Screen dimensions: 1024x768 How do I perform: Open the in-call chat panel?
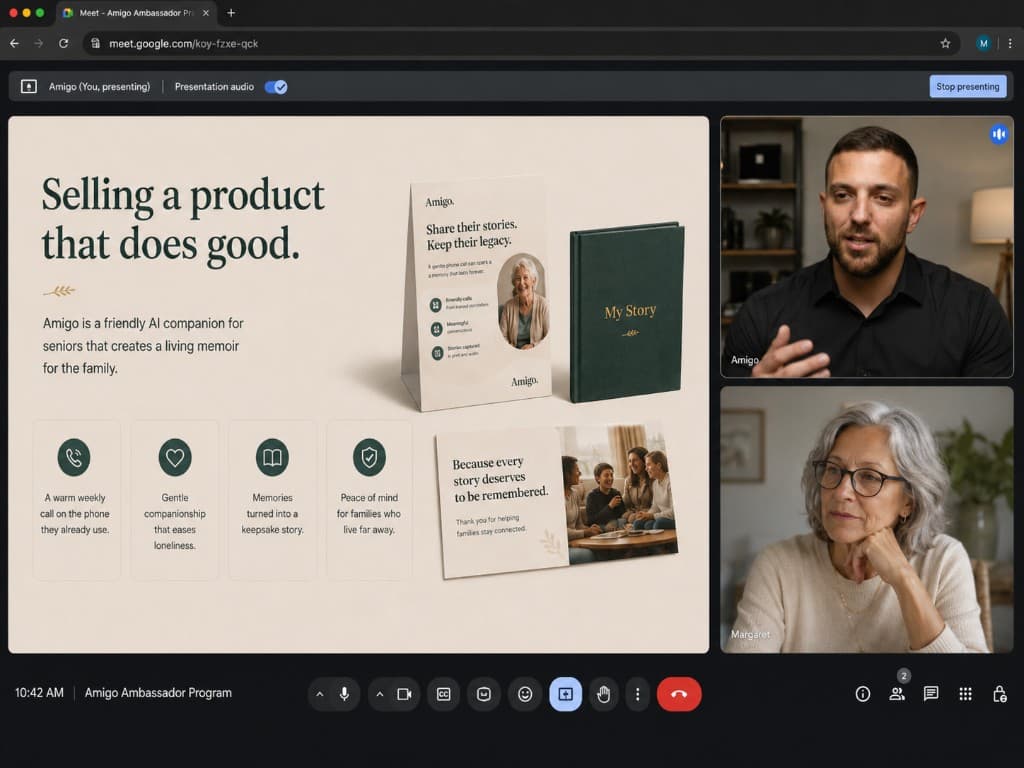coord(931,694)
